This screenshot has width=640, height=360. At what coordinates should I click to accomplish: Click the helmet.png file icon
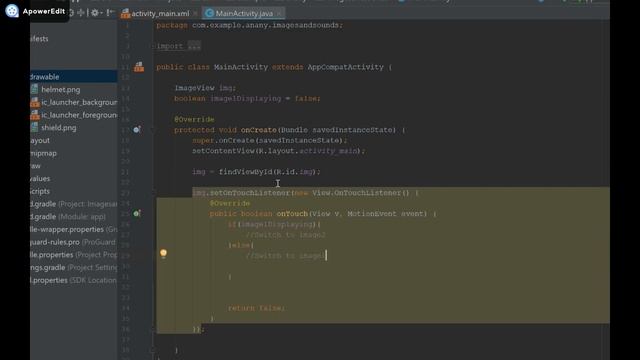point(35,89)
